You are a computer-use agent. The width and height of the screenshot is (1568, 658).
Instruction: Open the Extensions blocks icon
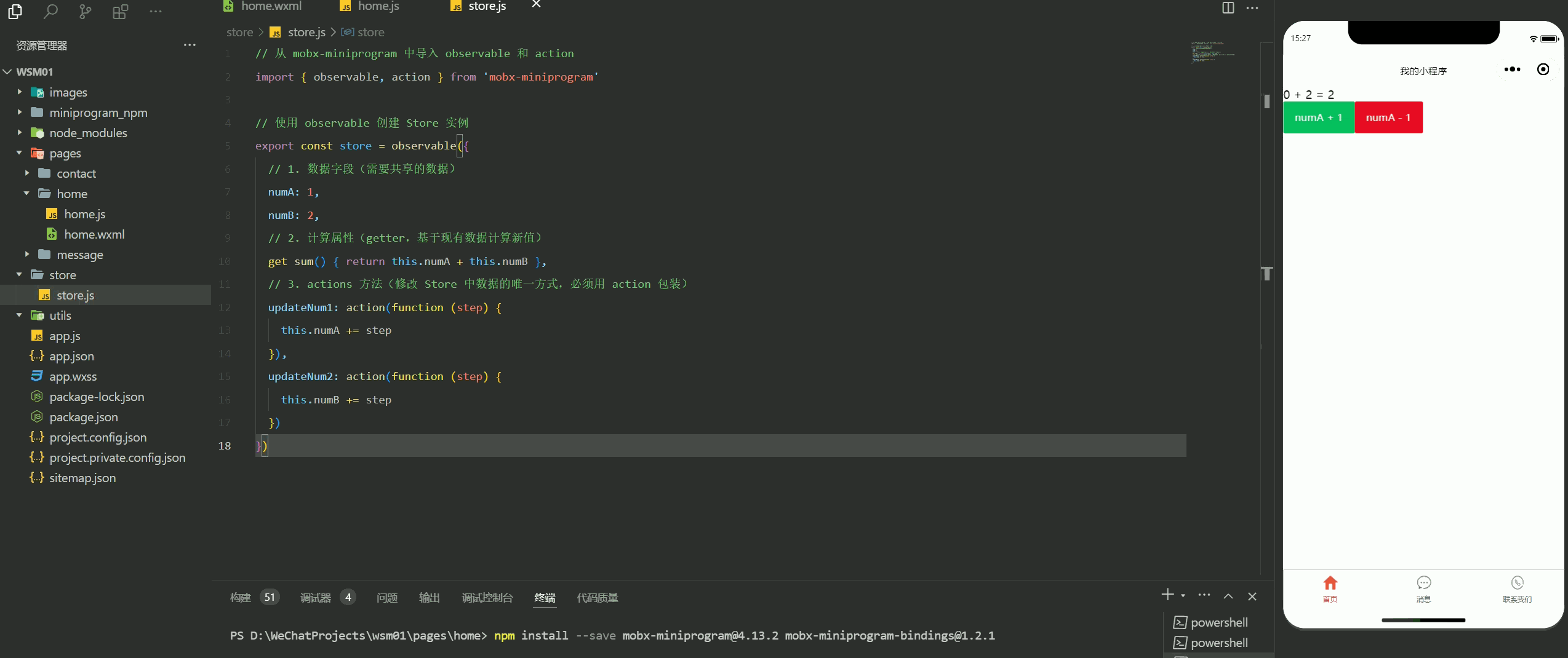coord(120,11)
